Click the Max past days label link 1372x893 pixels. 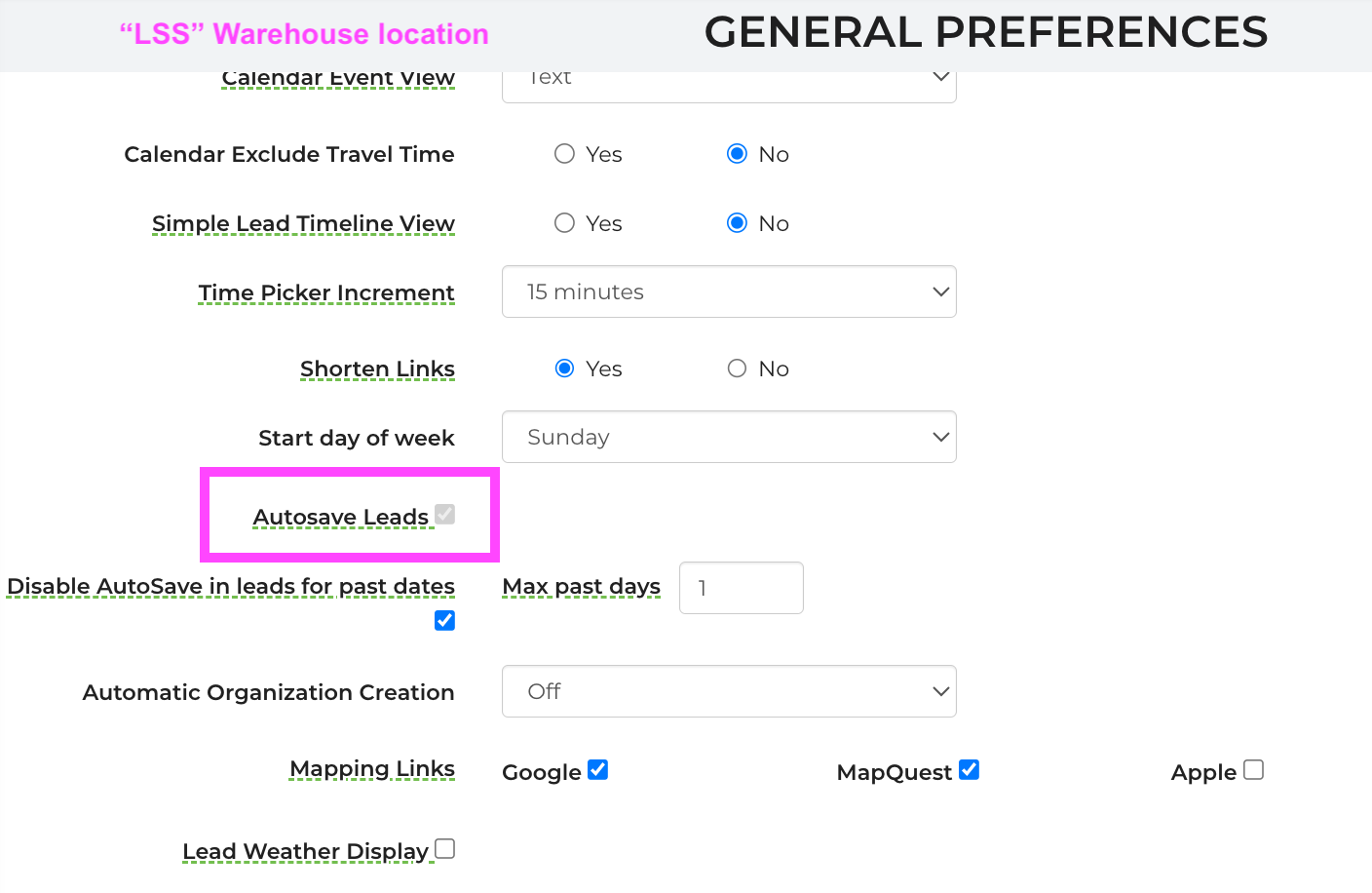click(x=582, y=587)
